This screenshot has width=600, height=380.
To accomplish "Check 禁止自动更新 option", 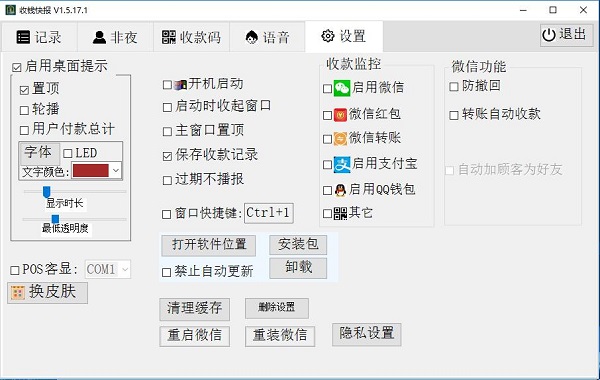I will [x=166, y=272].
